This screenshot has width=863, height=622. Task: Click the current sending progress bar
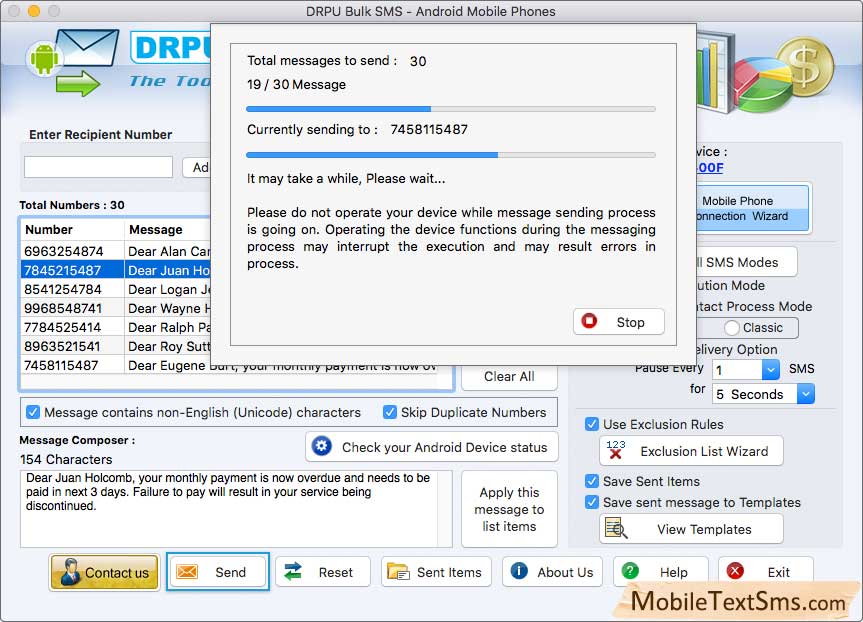pyautogui.click(x=451, y=155)
